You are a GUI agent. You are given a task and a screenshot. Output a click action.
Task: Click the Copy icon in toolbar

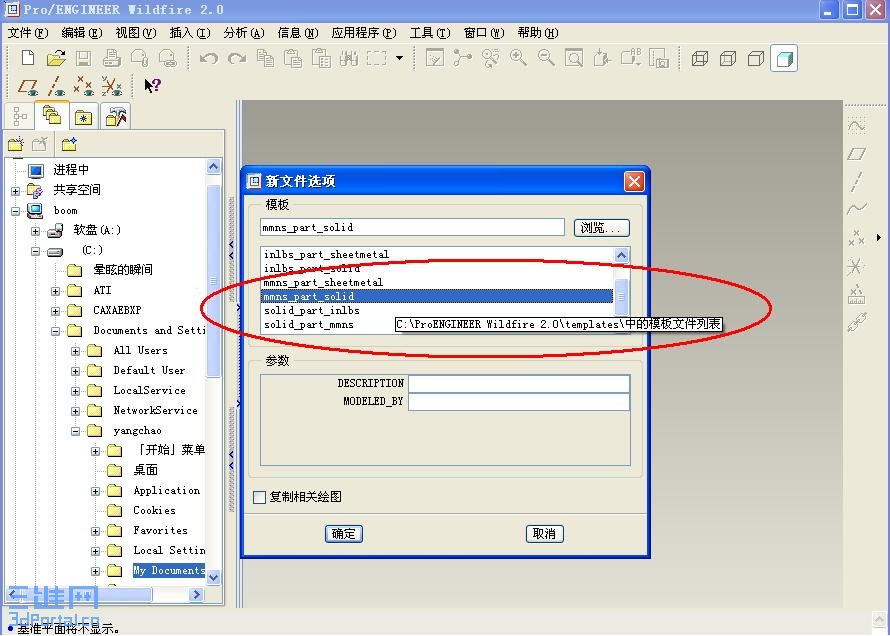pyautogui.click(x=265, y=58)
